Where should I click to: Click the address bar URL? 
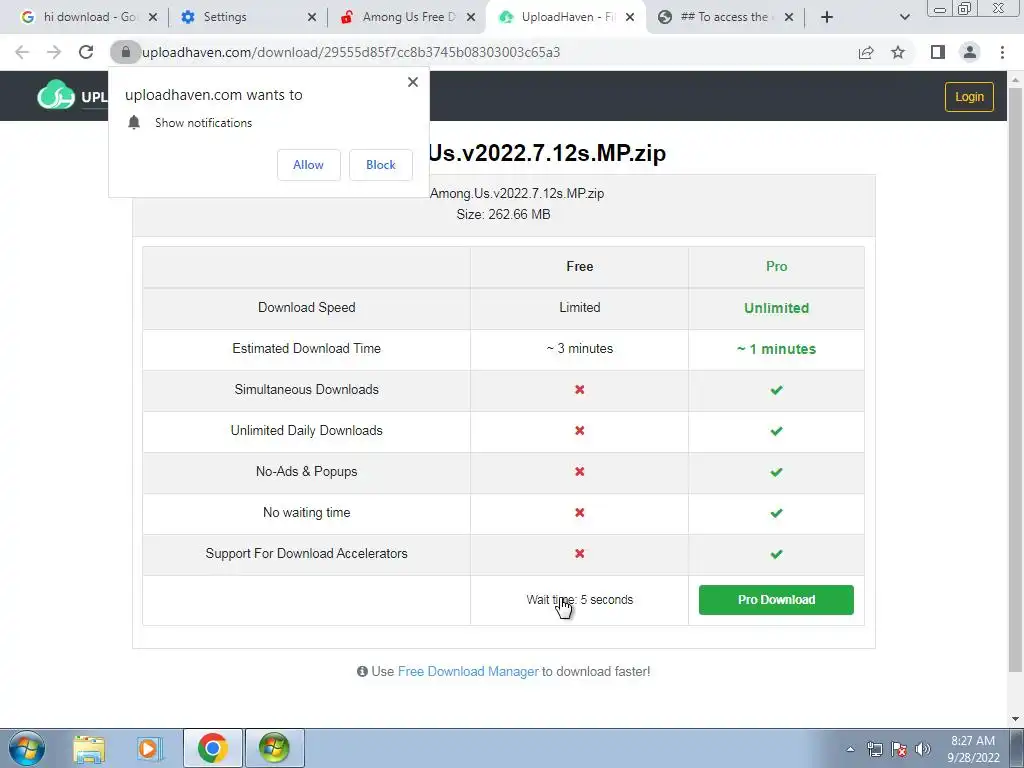[351, 52]
